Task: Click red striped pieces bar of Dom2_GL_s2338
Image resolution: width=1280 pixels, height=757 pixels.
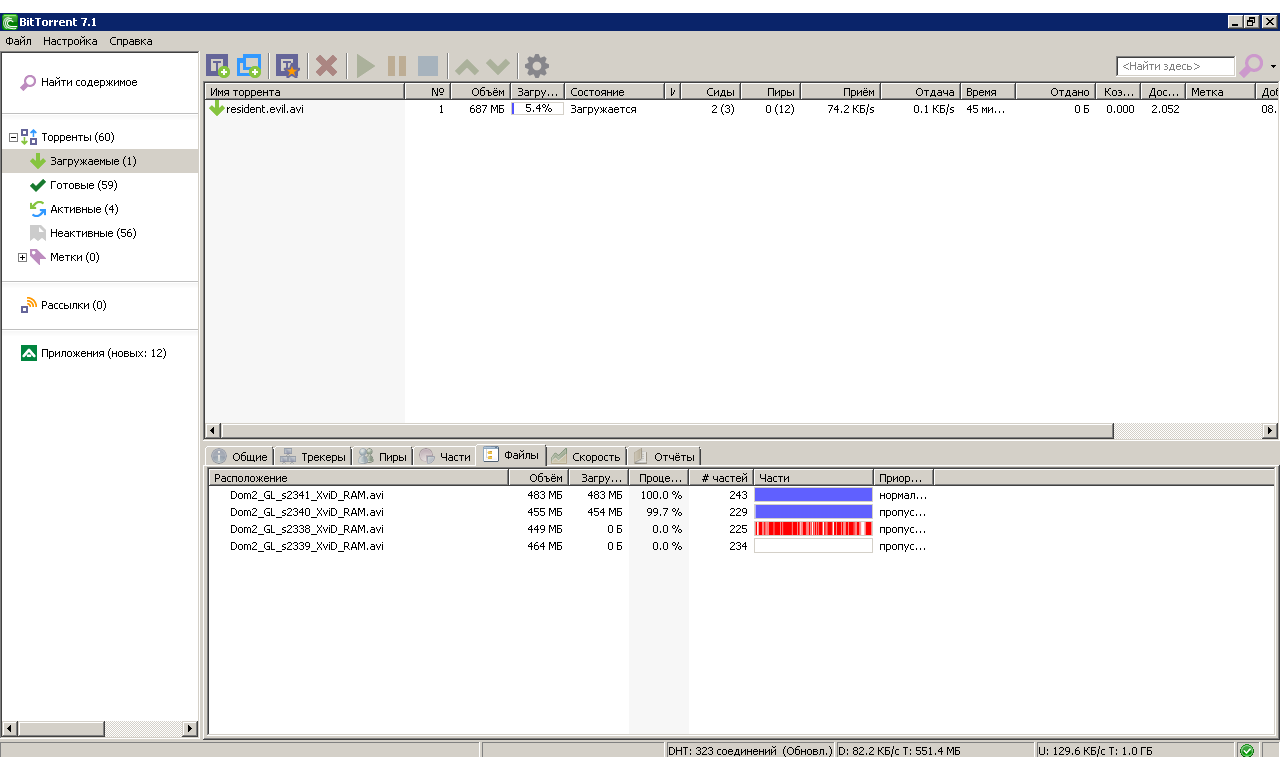Action: coord(813,529)
